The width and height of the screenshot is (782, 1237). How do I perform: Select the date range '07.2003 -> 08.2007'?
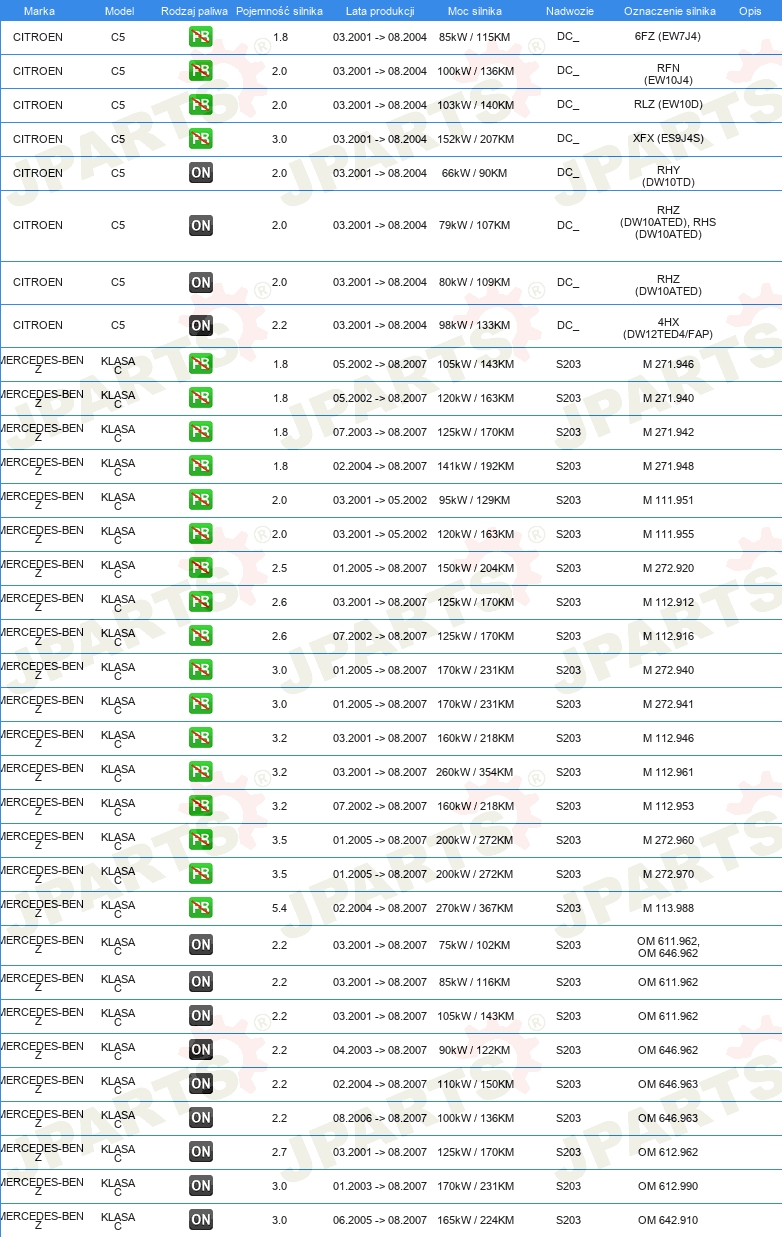tap(380, 432)
